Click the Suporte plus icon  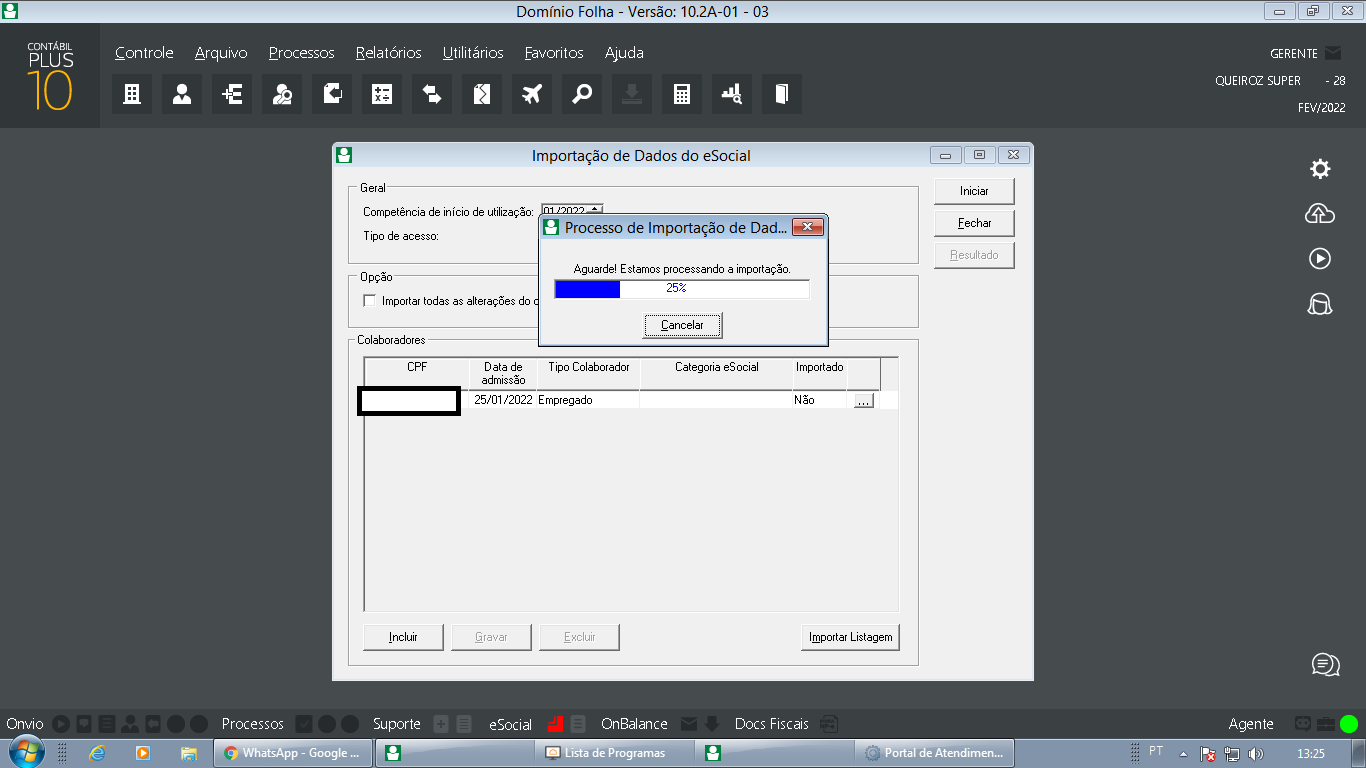441,724
